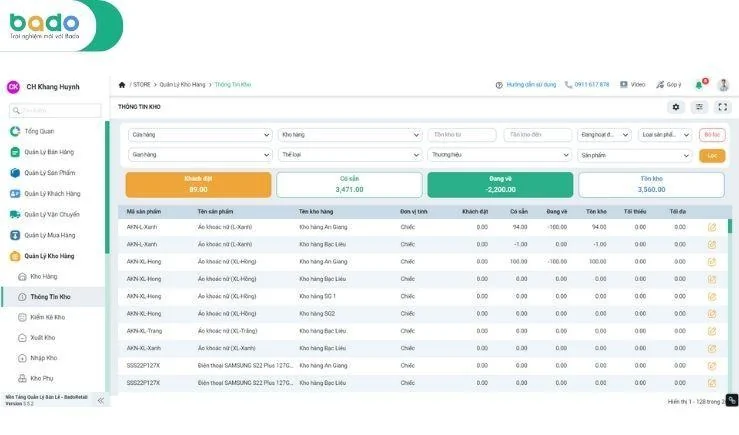Focus the sidebar search box

tap(55, 110)
